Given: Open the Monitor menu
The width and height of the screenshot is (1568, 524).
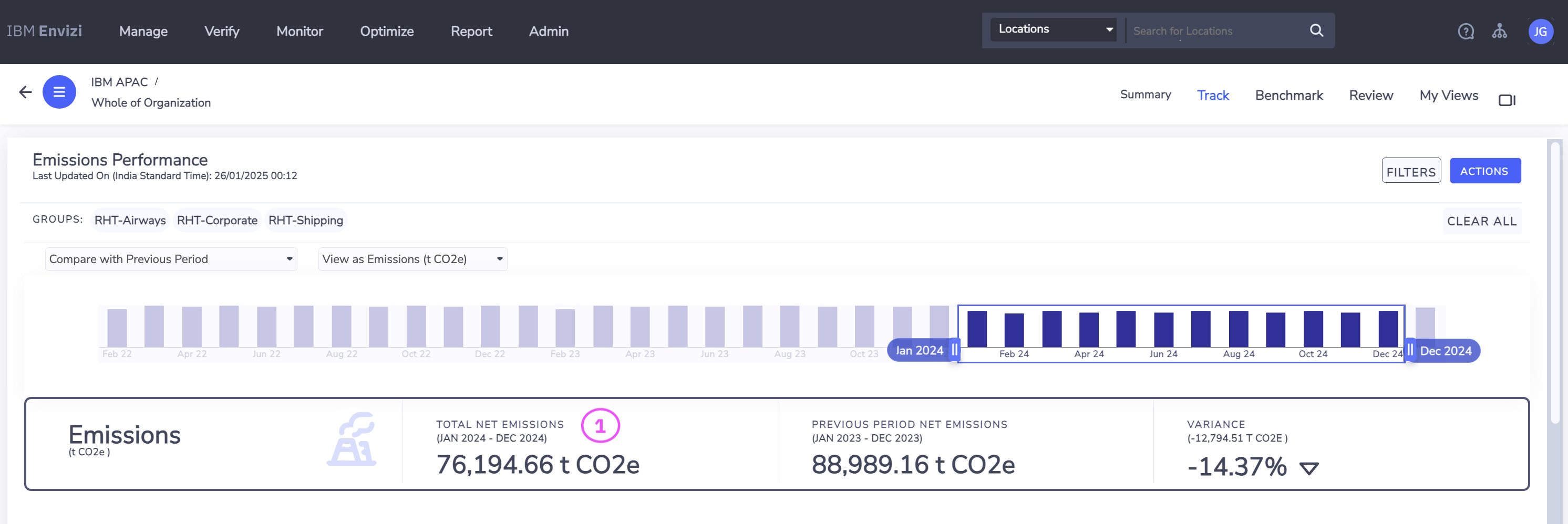Looking at the screenshot, I should [300, 31].
